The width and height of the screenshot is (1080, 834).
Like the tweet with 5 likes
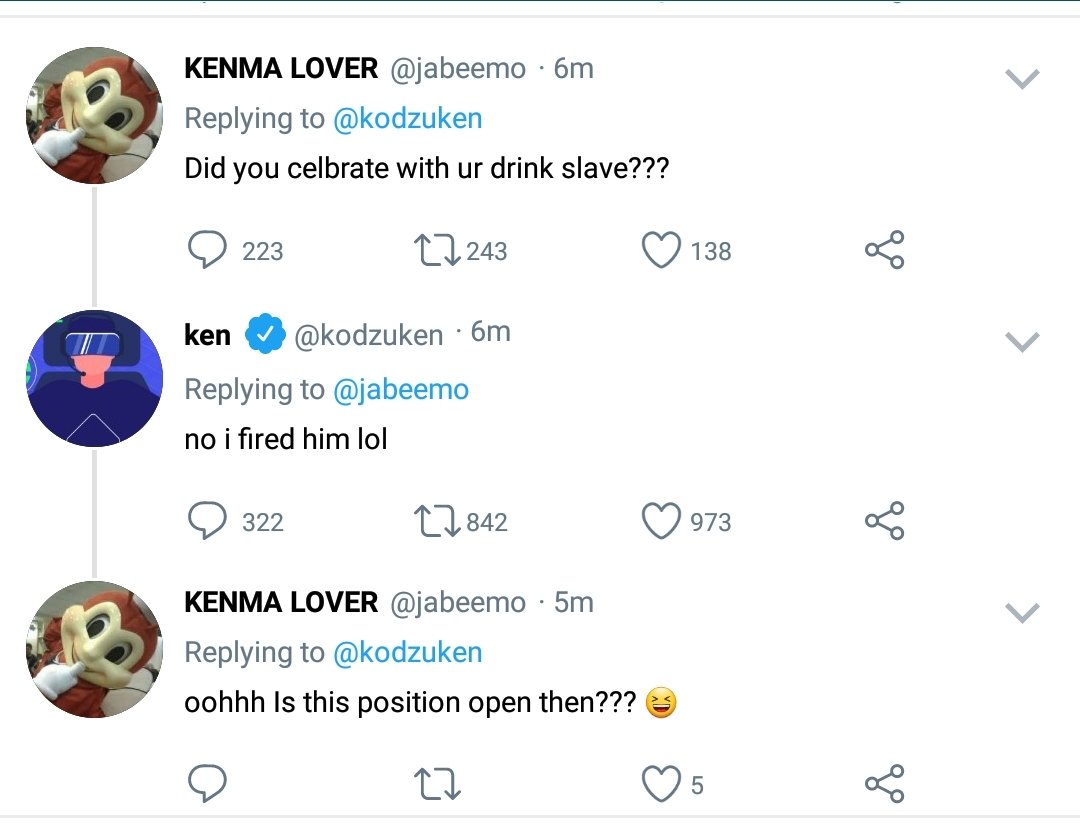(661, 784)
